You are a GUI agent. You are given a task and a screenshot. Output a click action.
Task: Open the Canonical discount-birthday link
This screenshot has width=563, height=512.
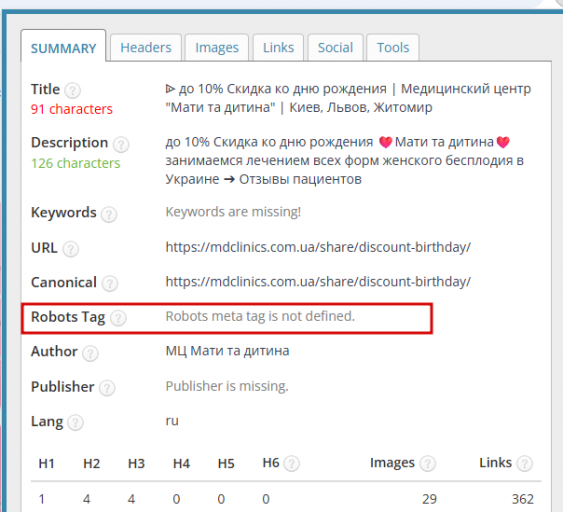[318, 281]
